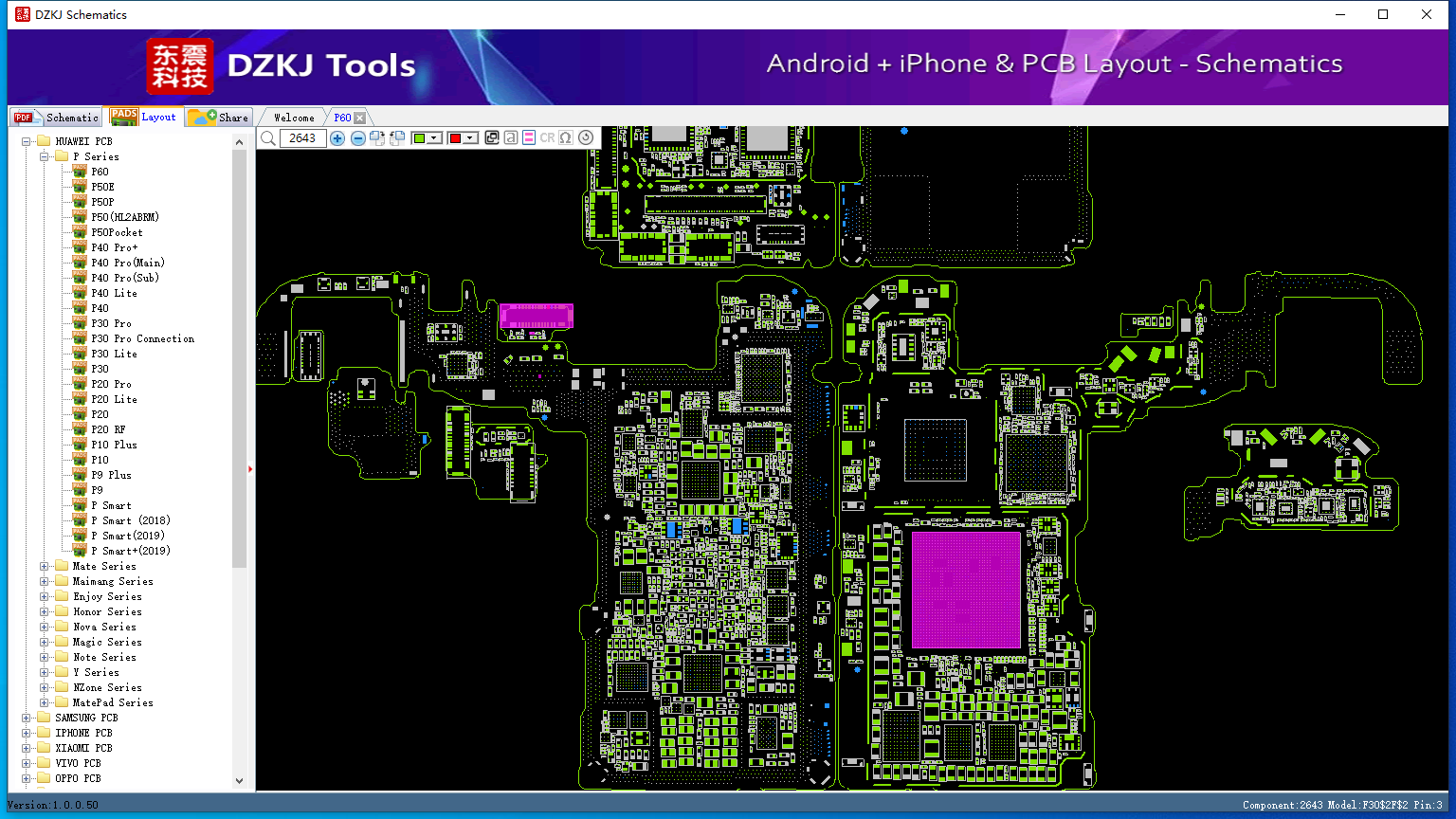
Task: Toggle the pink highlight bars button
Action: (x=529, y=138)
